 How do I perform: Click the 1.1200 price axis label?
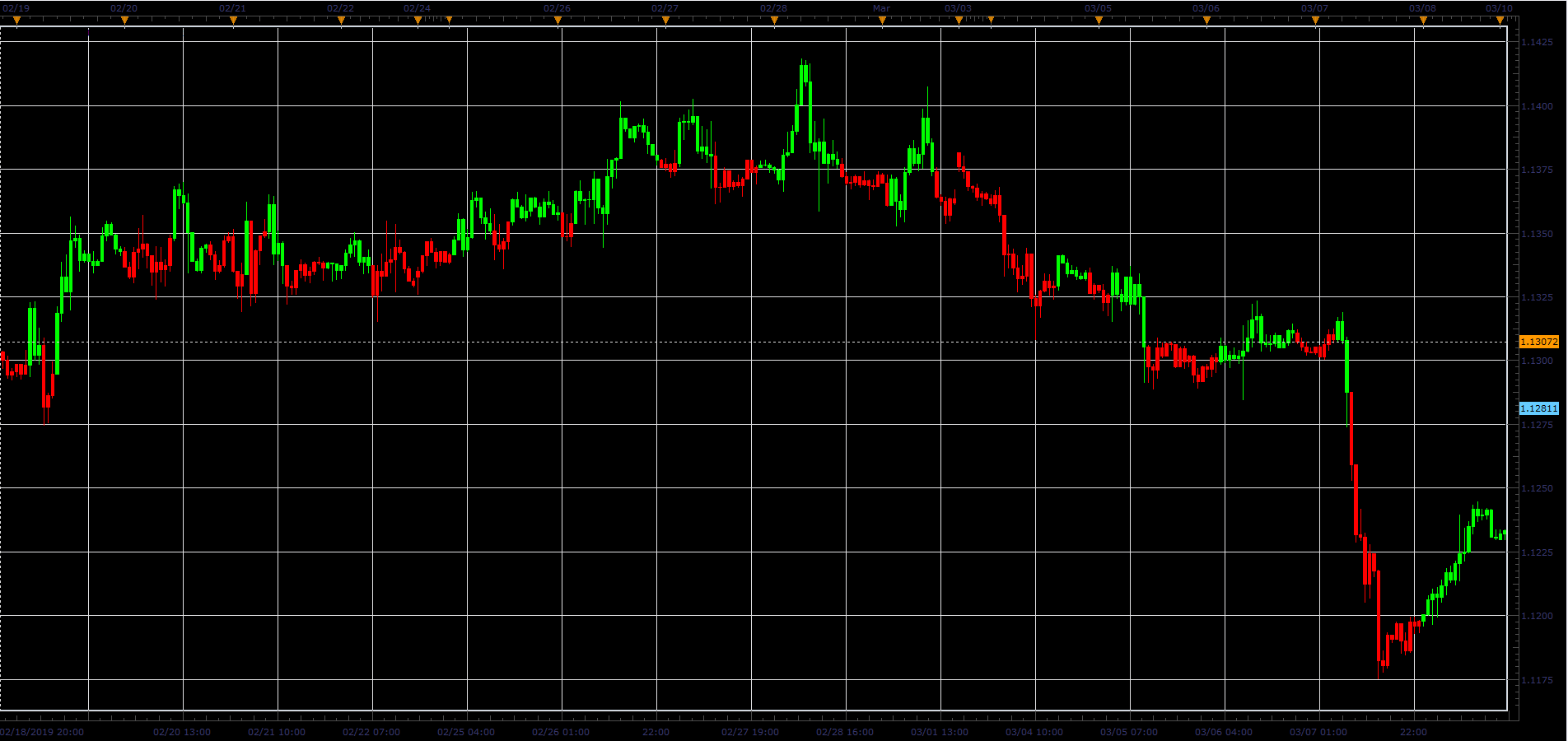tap(1537, 616)
